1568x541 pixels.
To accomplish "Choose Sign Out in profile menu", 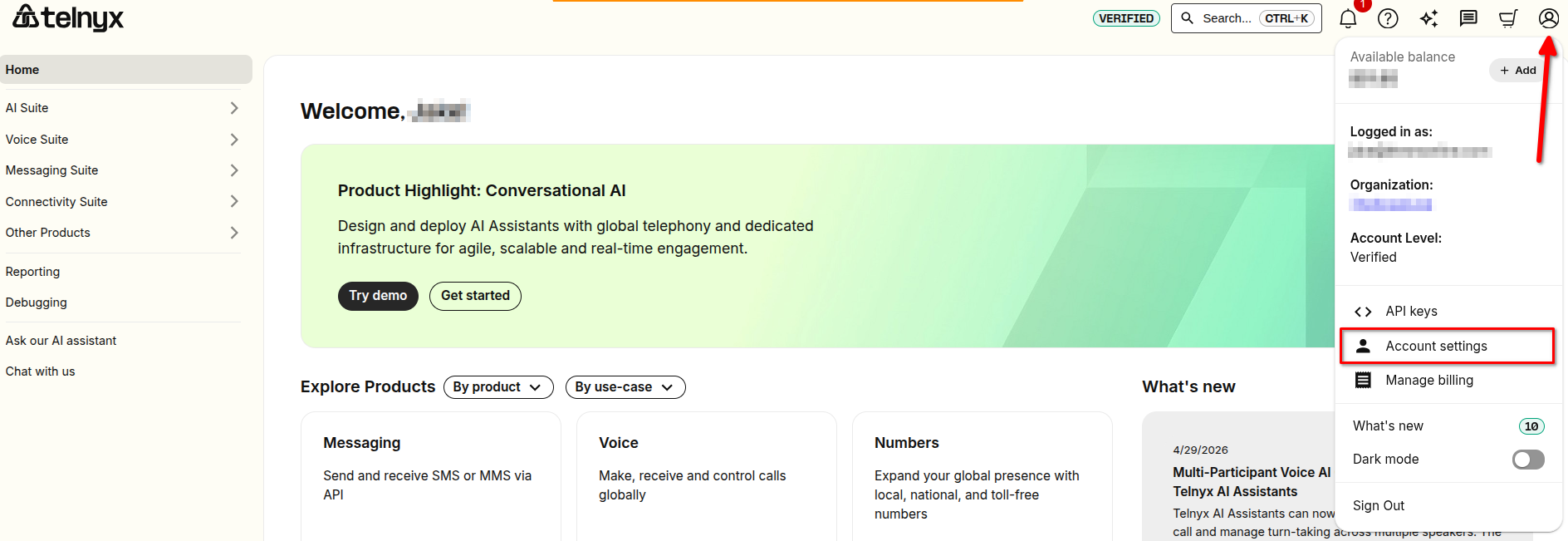I will pos(1379,505).
